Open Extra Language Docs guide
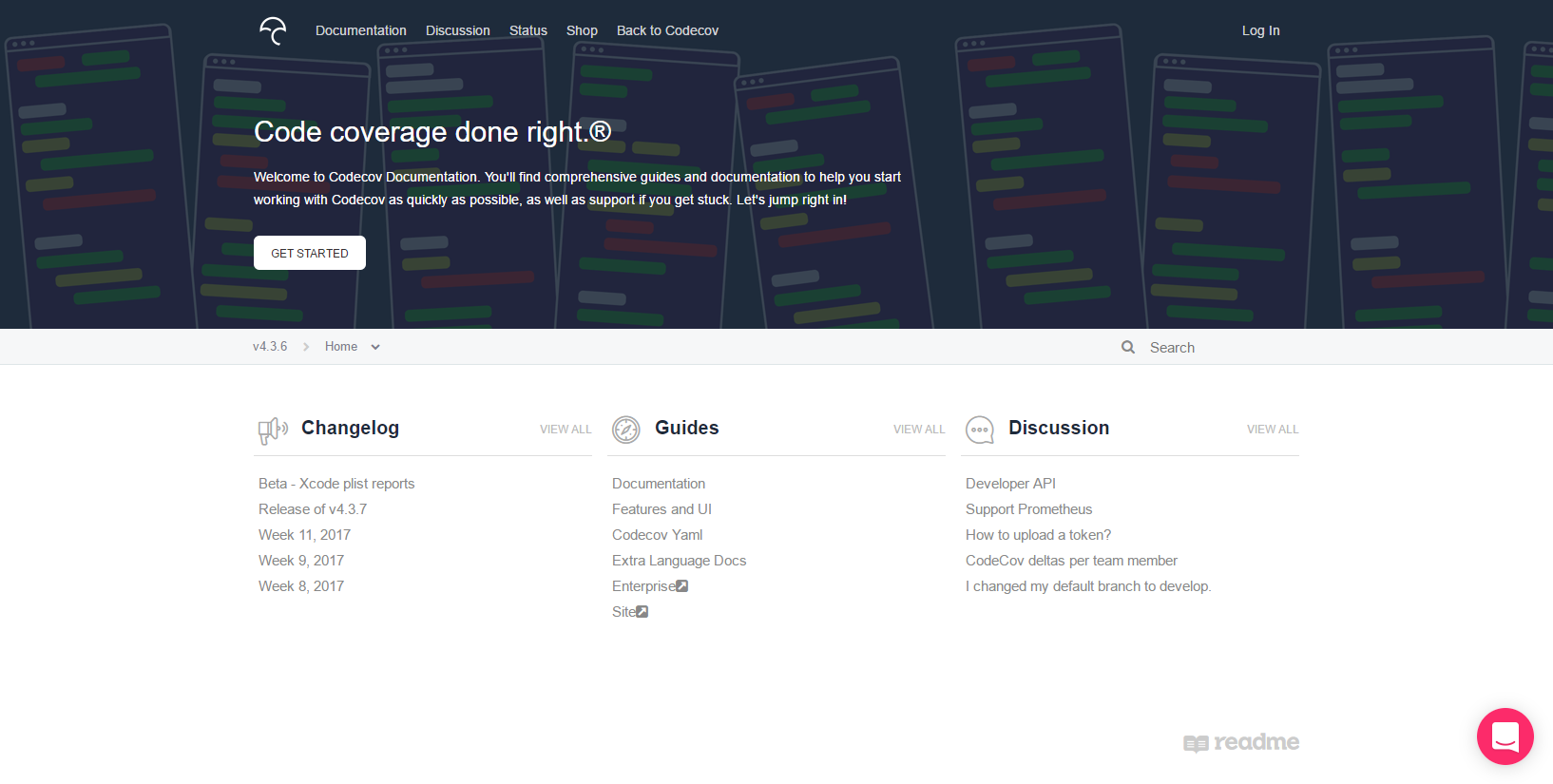The height and width of the screenshot is (784, 1553). pyautogui.click(x=680, y=561)
